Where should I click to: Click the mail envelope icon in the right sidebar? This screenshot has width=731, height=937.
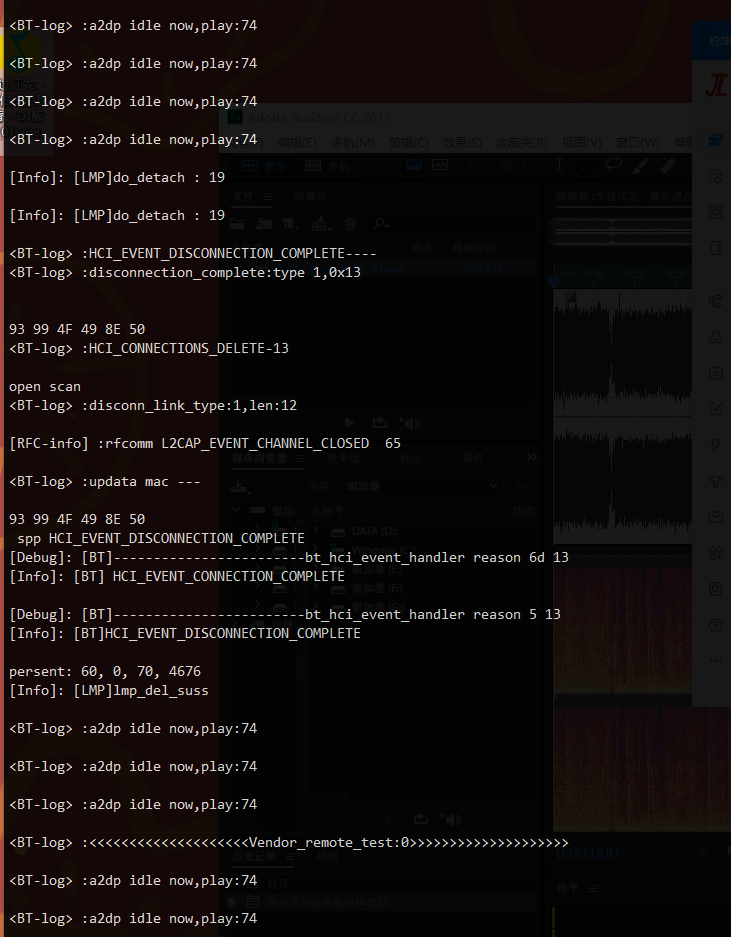coord(715,517)
